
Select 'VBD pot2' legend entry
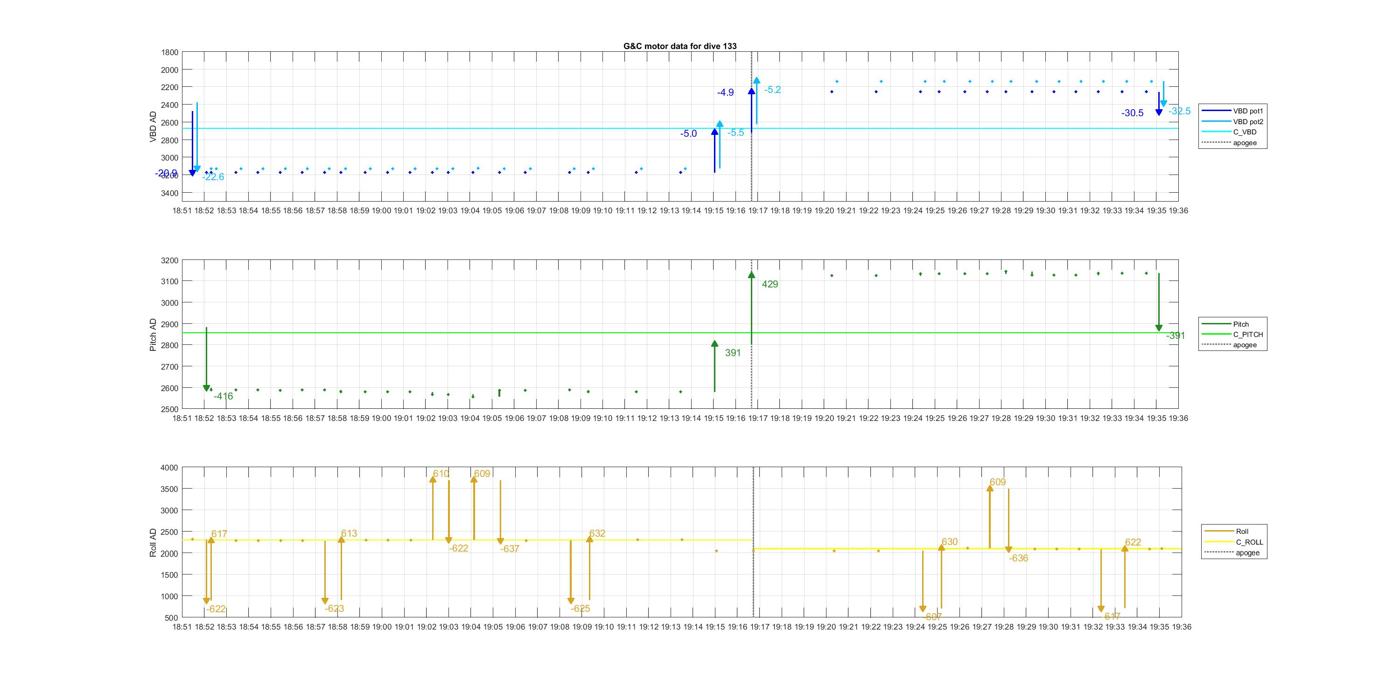[x=1231, y=121]
